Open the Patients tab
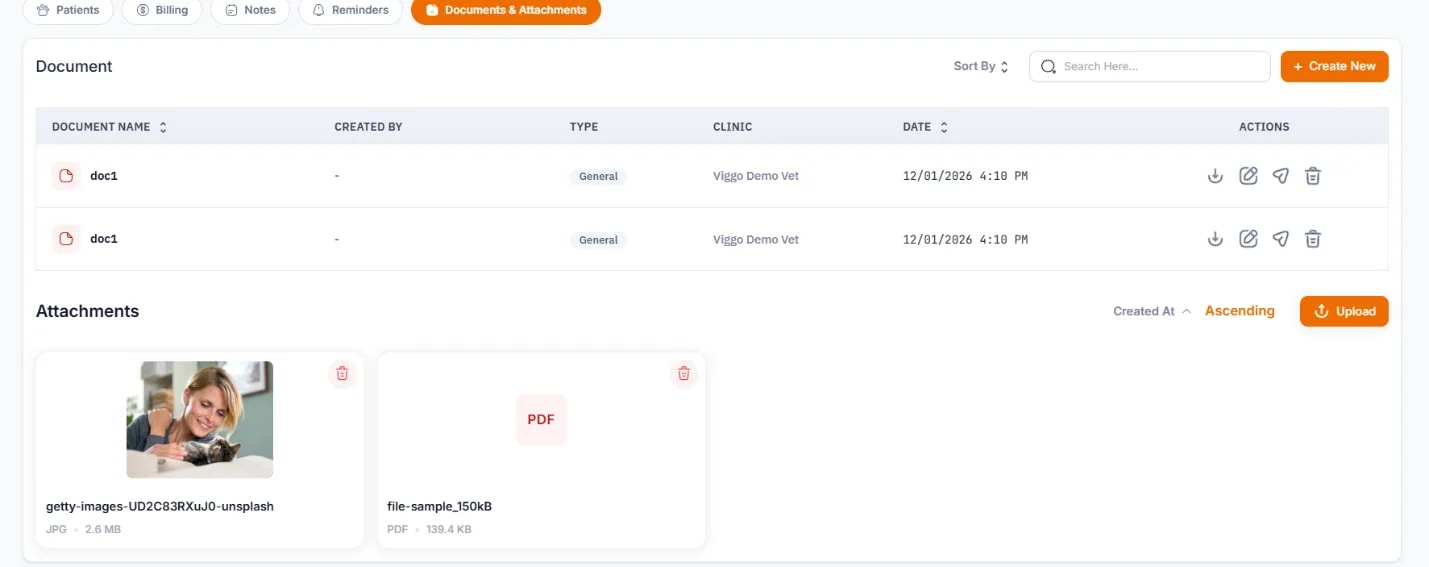Screen dimensions: 1429x567 68,10
